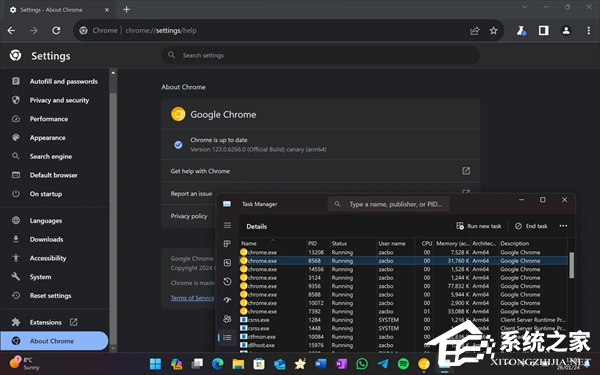
Task: Open Autofill and passwords settings
Action: coord(54,82)
